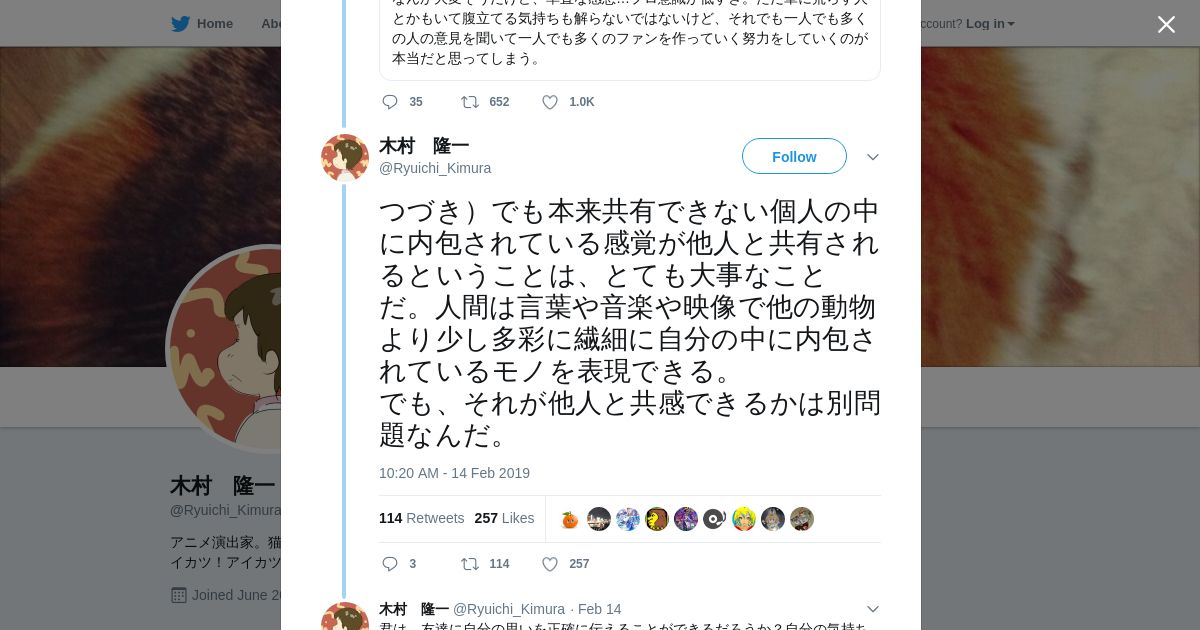The image size is (1200, 630).
Task: Open the @Ryuichi_Kimura handle in tweet header
Action: 435,168
